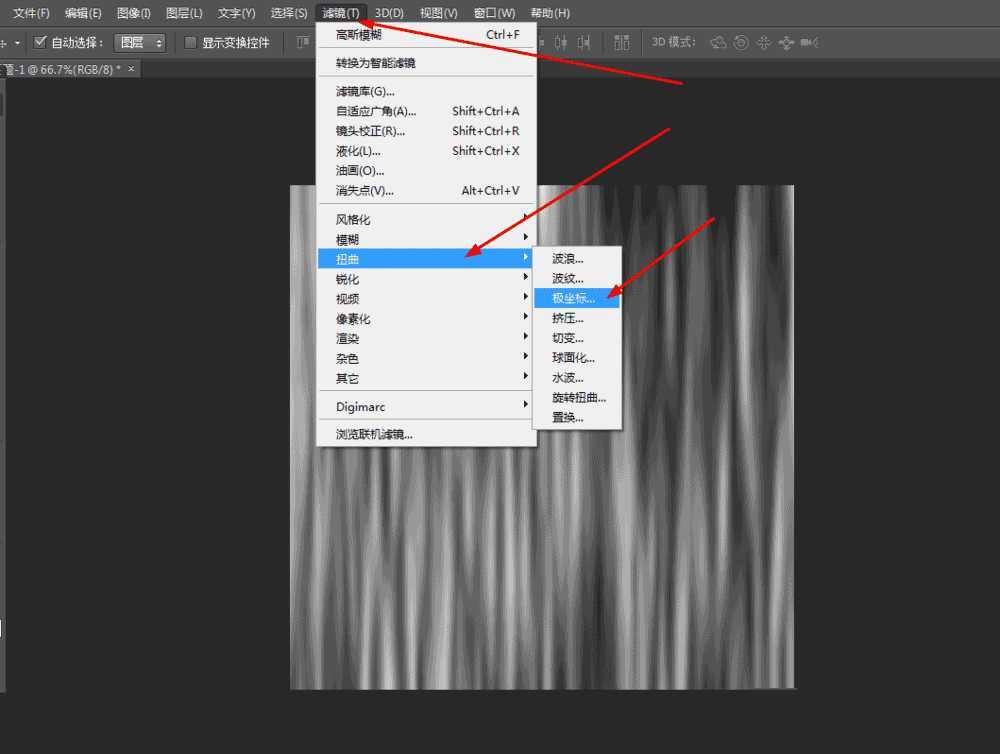Select the 3D roll mode icon
The height and width of the screenshot is (754, 1000).
point(740,42)
